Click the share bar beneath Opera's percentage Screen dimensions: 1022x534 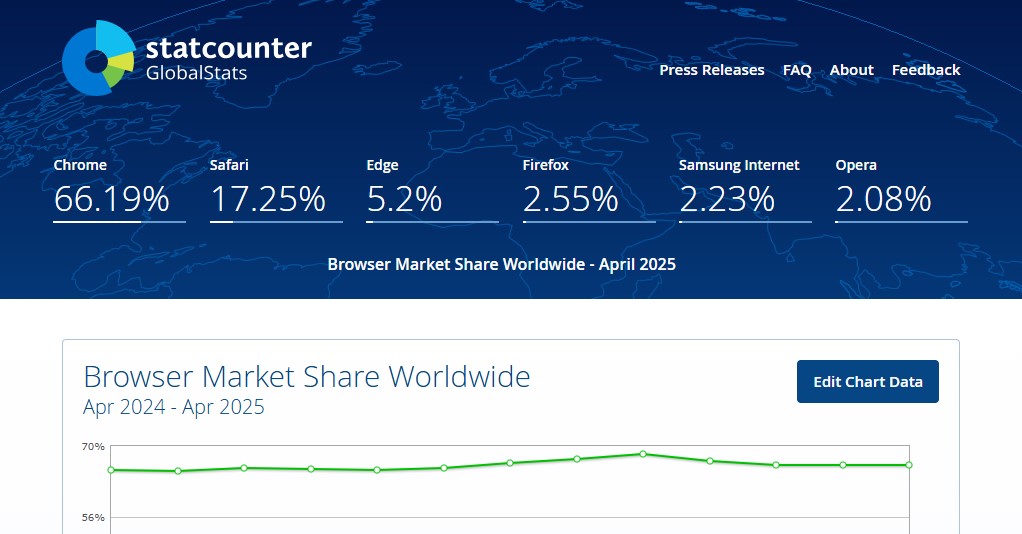[901, 221]
